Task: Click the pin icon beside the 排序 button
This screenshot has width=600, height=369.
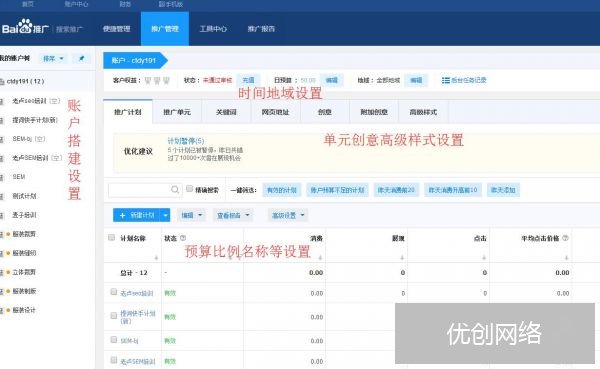Action: point(81,59)
